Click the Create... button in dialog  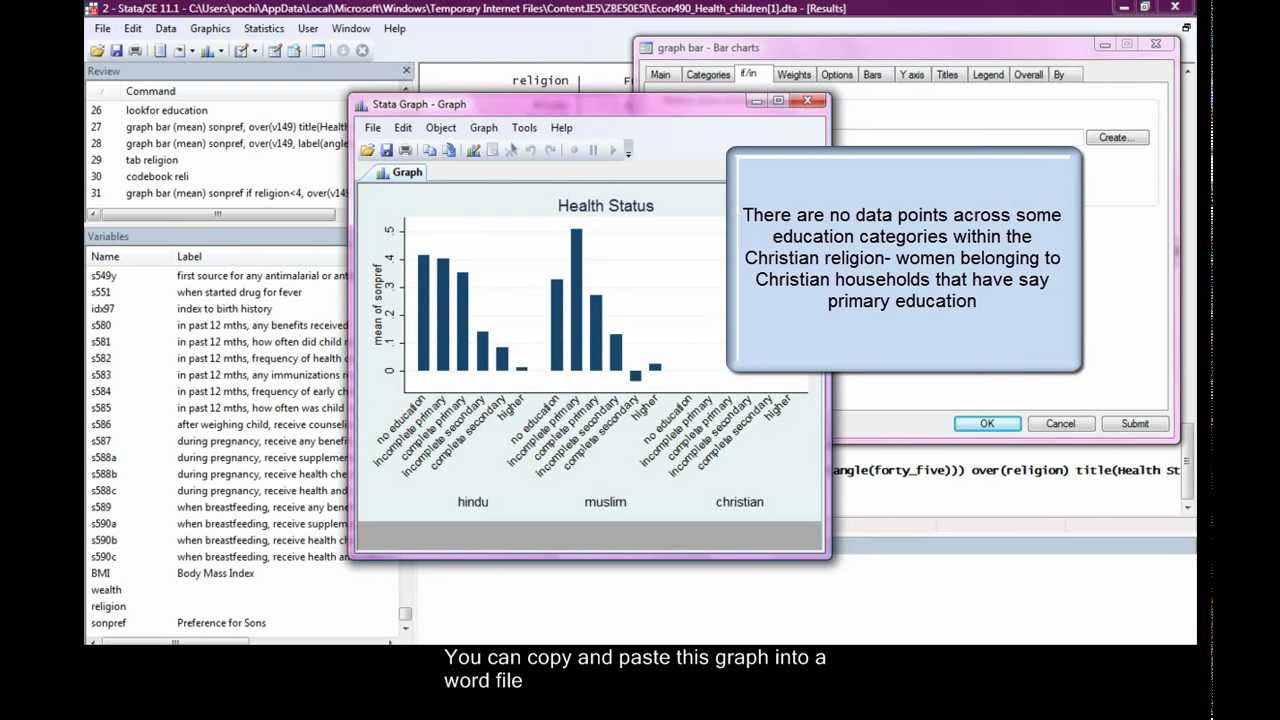click(1117, 138)
